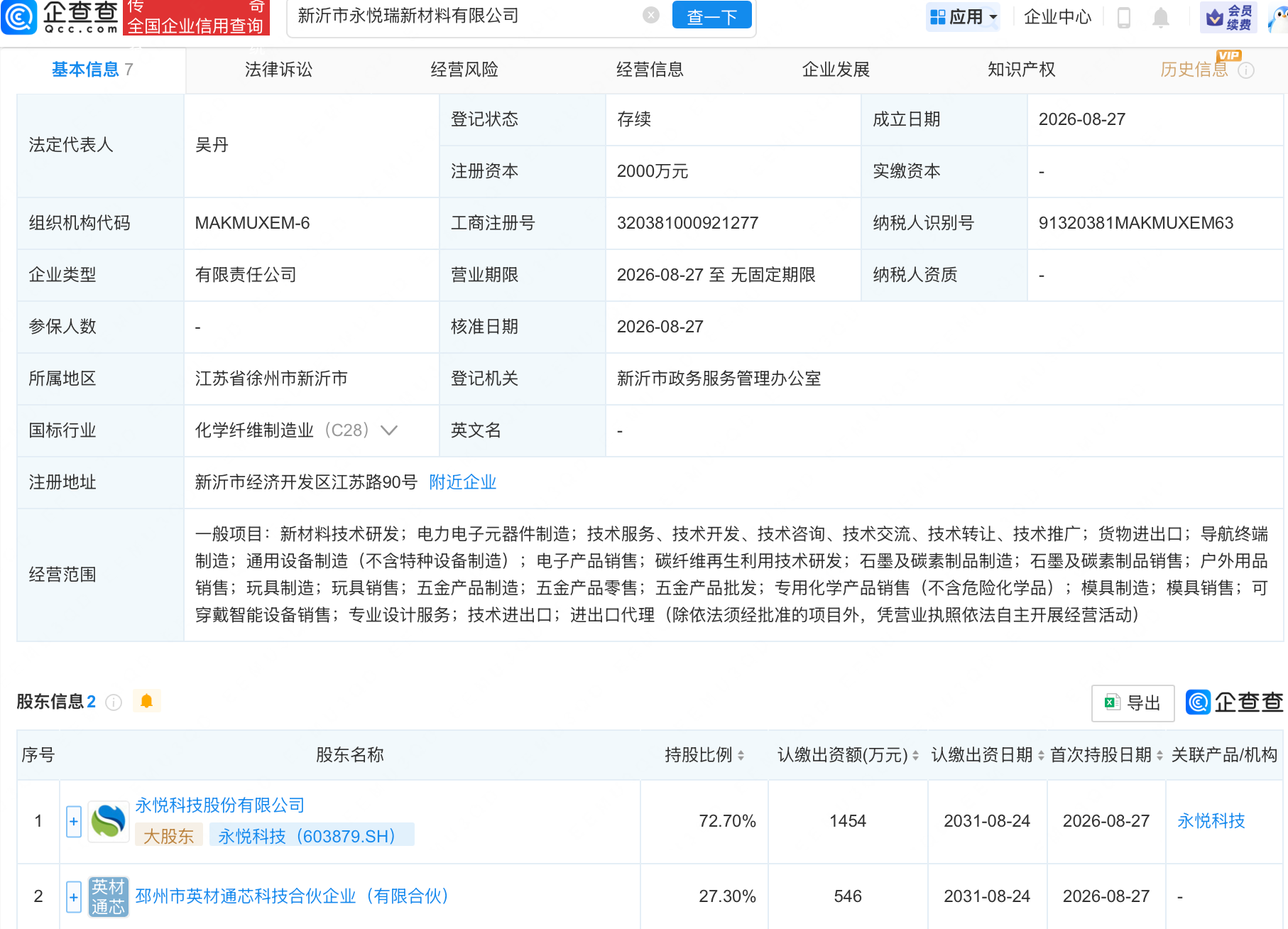1288x929 pixels.
Task: Run search with 查一下 button
Action: [x=711, y=16]
